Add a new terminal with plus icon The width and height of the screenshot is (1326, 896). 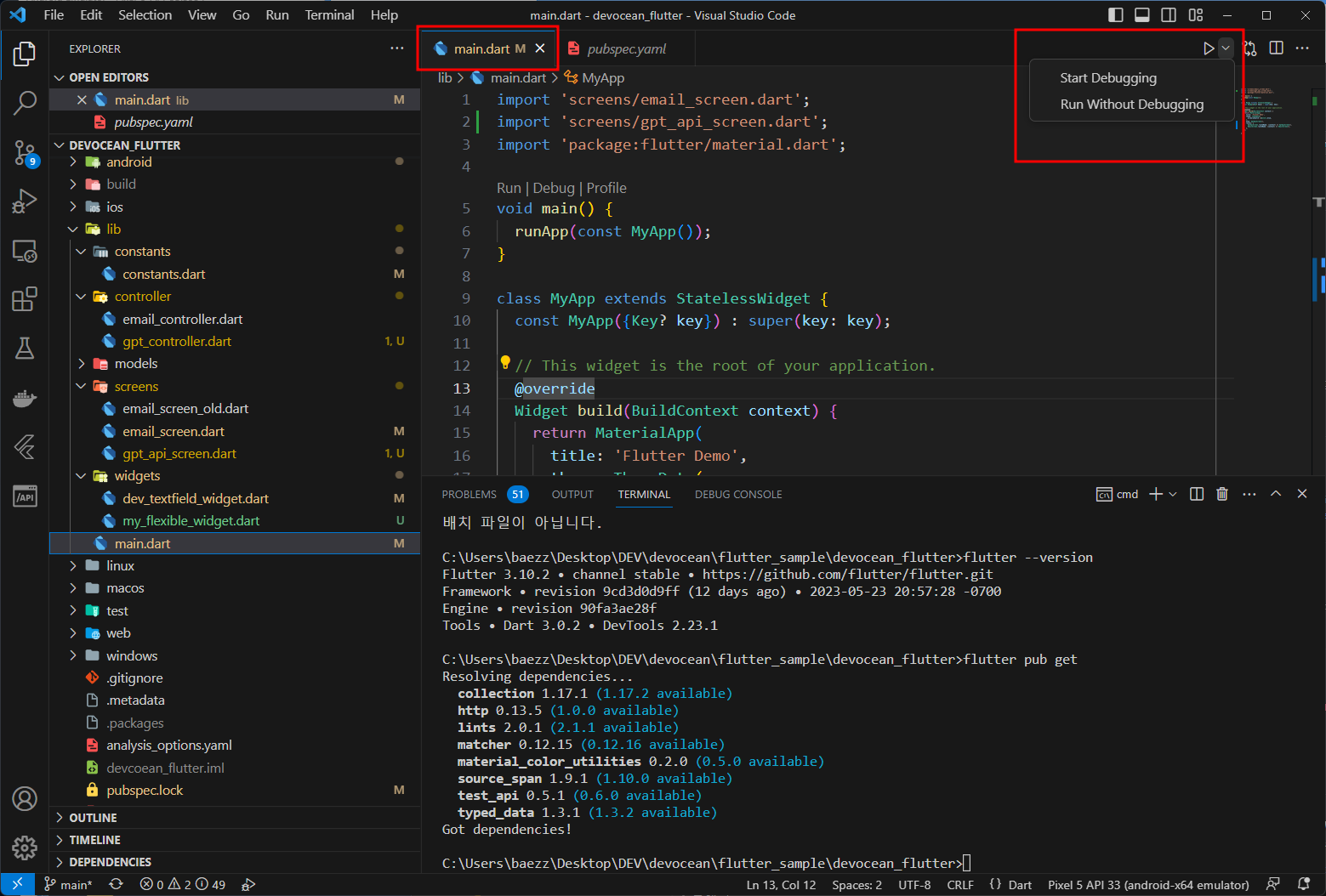tap(1155, 494)
